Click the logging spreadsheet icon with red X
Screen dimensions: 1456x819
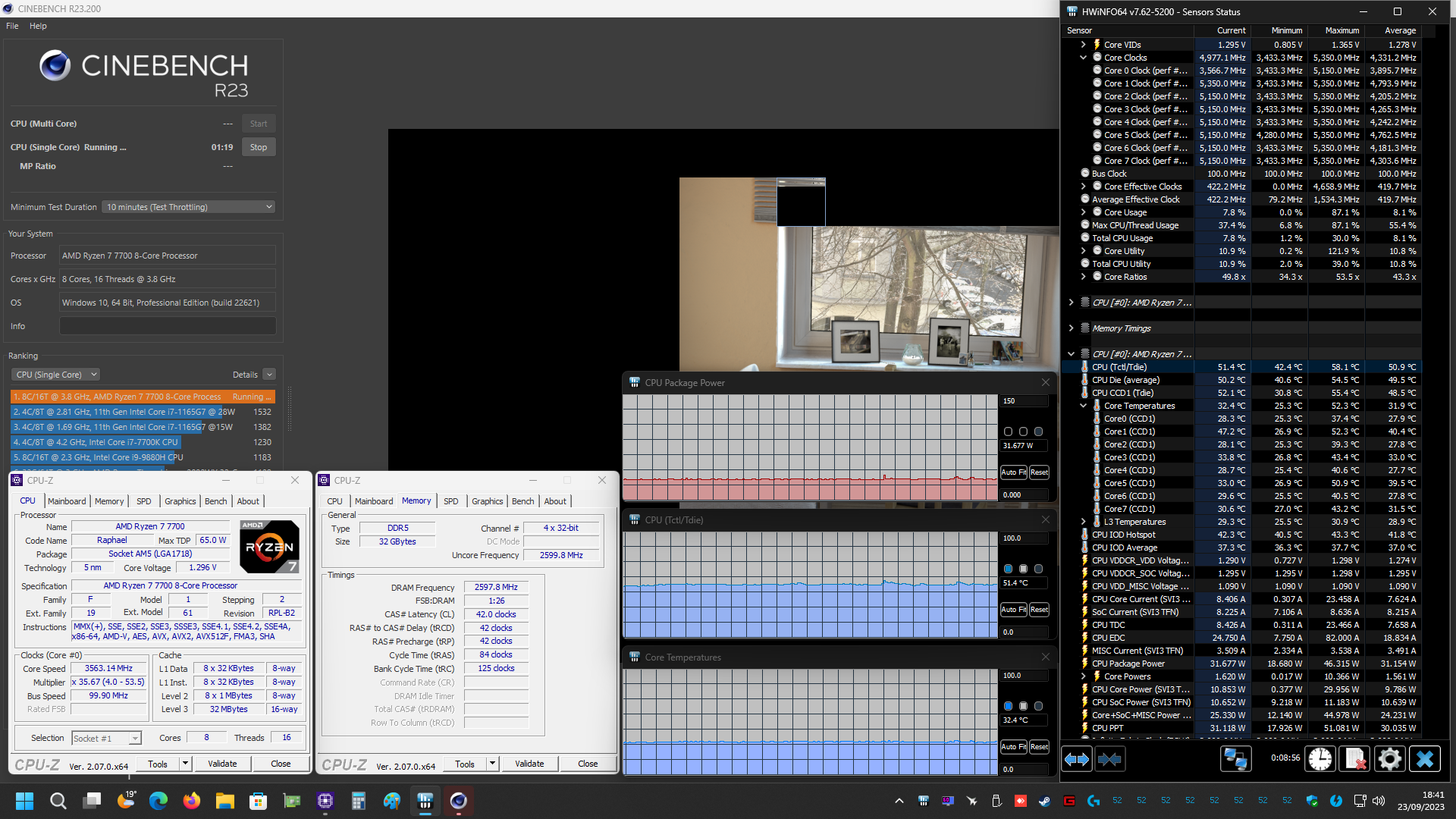tap(1355, 759)
